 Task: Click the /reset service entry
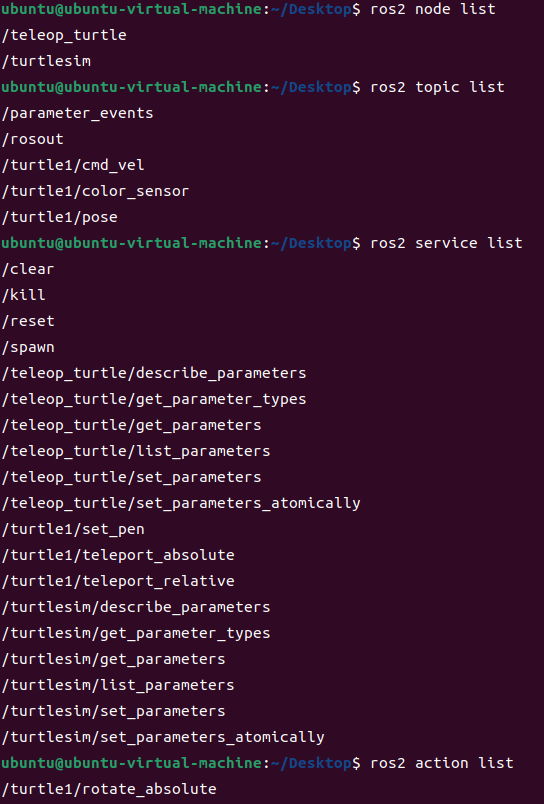pos(28,321)
